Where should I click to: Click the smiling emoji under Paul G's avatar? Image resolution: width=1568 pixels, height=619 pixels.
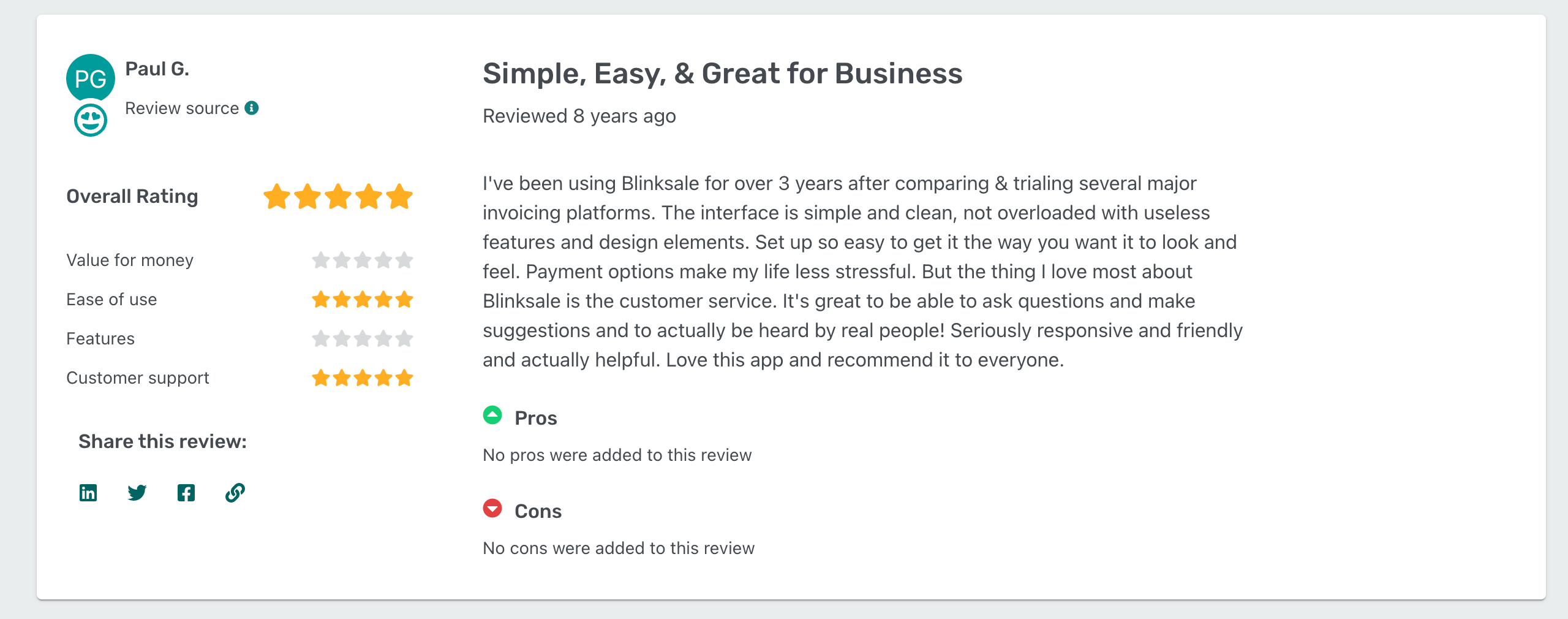[89, 120]
